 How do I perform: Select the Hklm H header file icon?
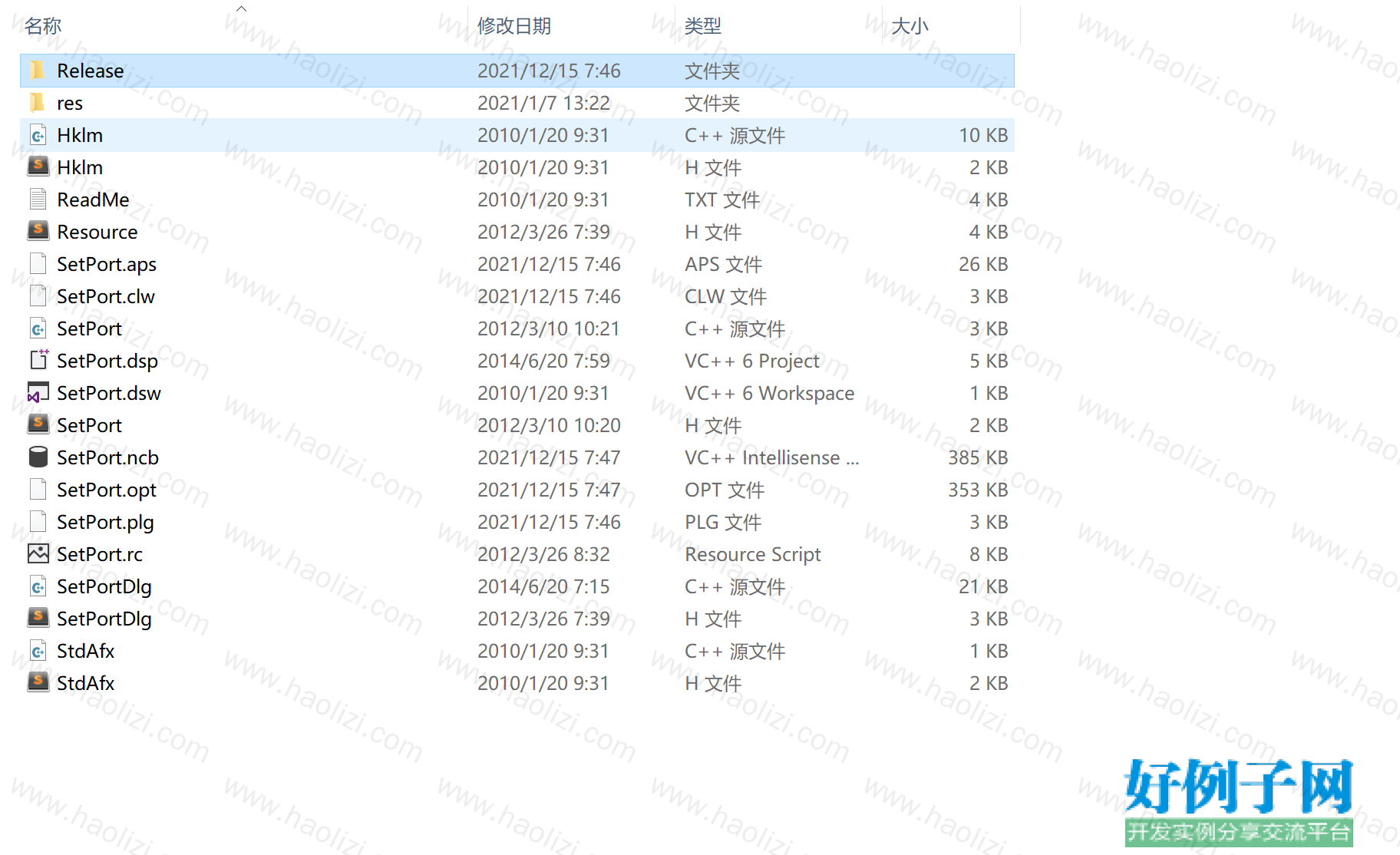pyautogui.click(x=38, y=167)
